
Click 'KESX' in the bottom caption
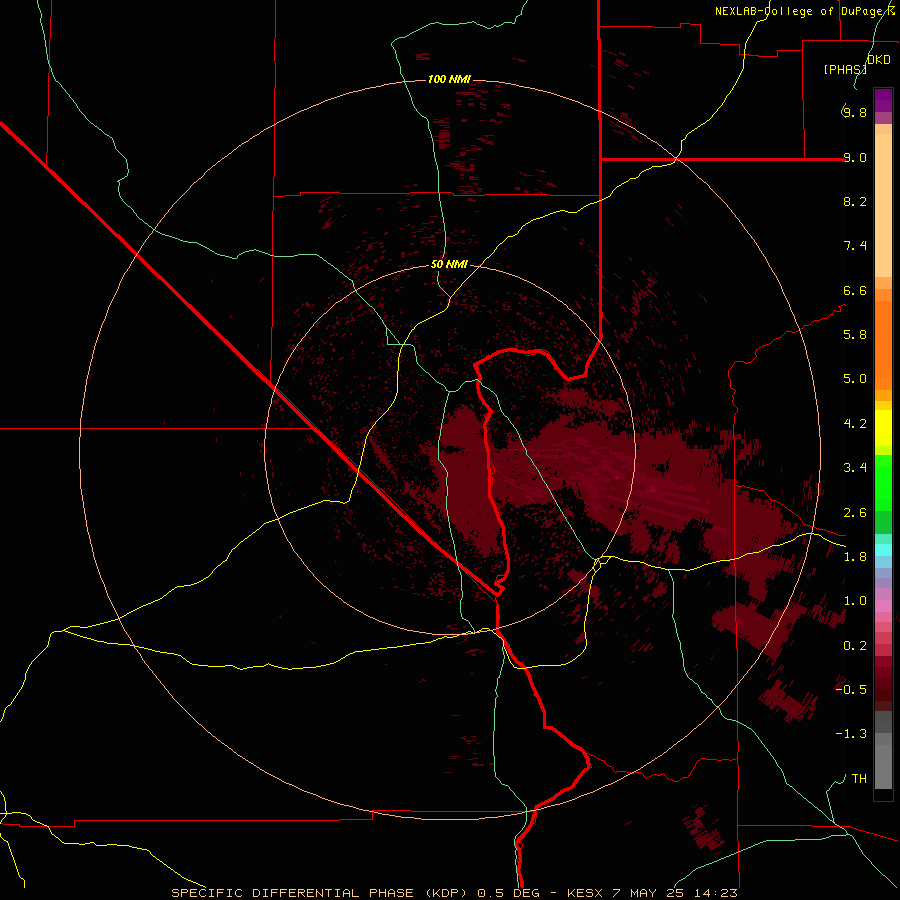tap(585, 893)
